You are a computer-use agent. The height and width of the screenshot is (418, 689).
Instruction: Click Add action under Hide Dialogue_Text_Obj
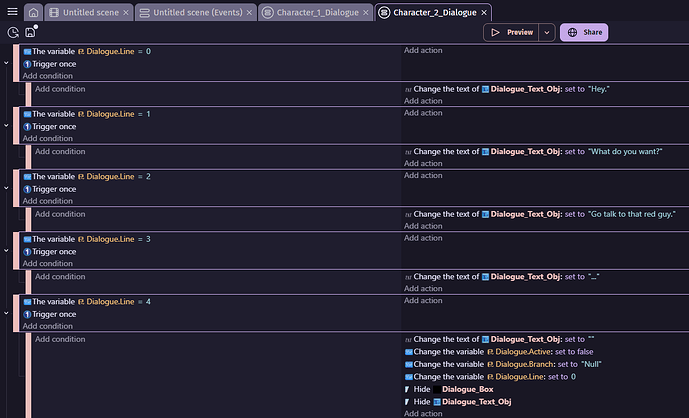tap(423, 413)
